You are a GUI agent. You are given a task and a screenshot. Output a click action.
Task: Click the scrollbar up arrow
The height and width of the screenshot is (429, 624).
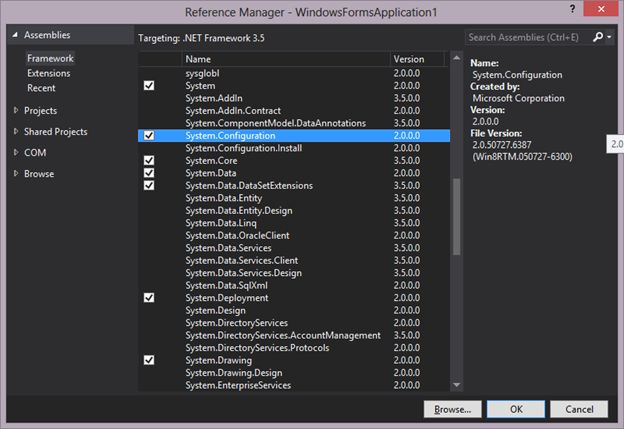456,58
